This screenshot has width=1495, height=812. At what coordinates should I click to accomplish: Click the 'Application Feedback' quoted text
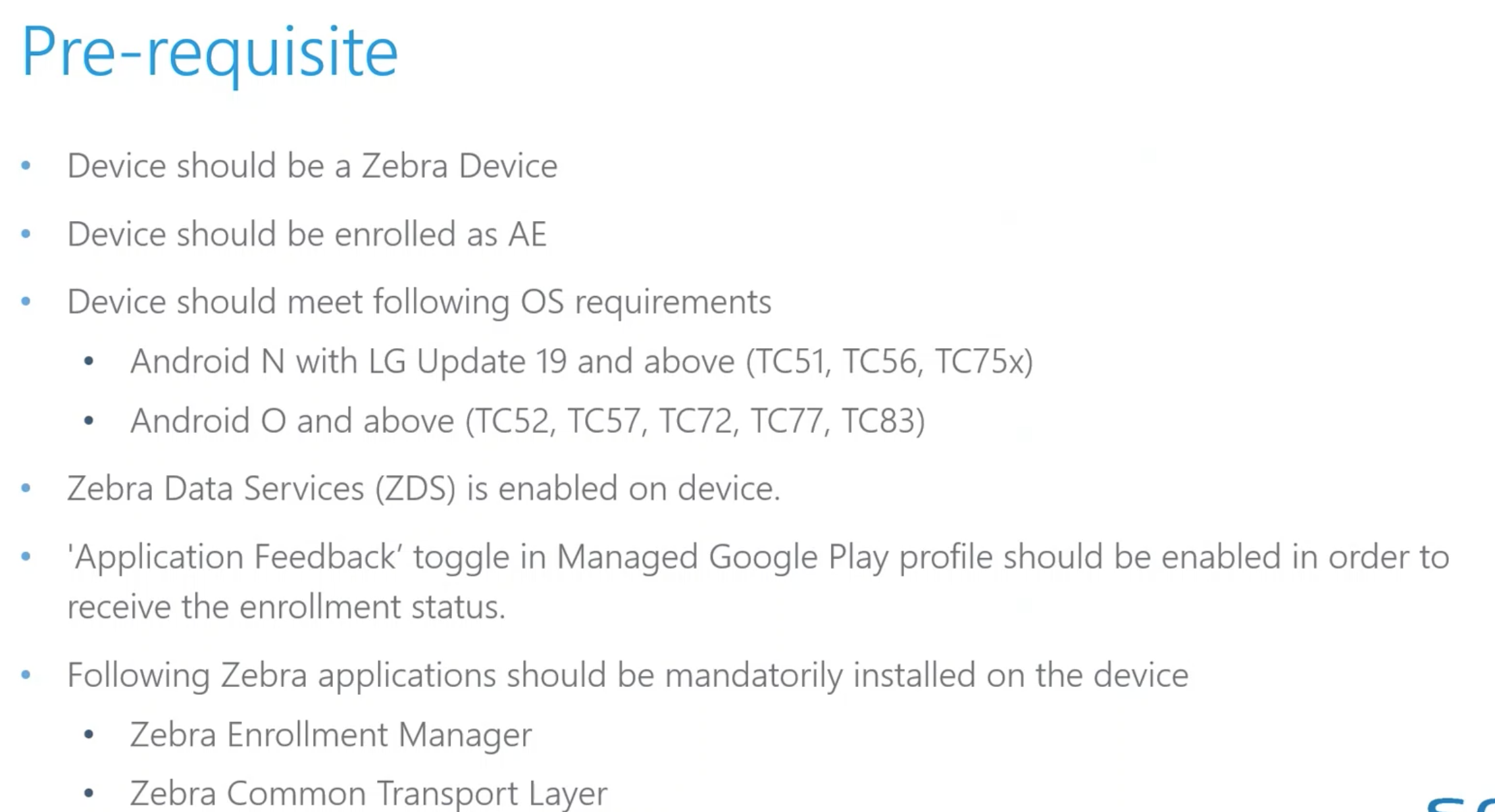pyautogui.click(x=235, y=557)
